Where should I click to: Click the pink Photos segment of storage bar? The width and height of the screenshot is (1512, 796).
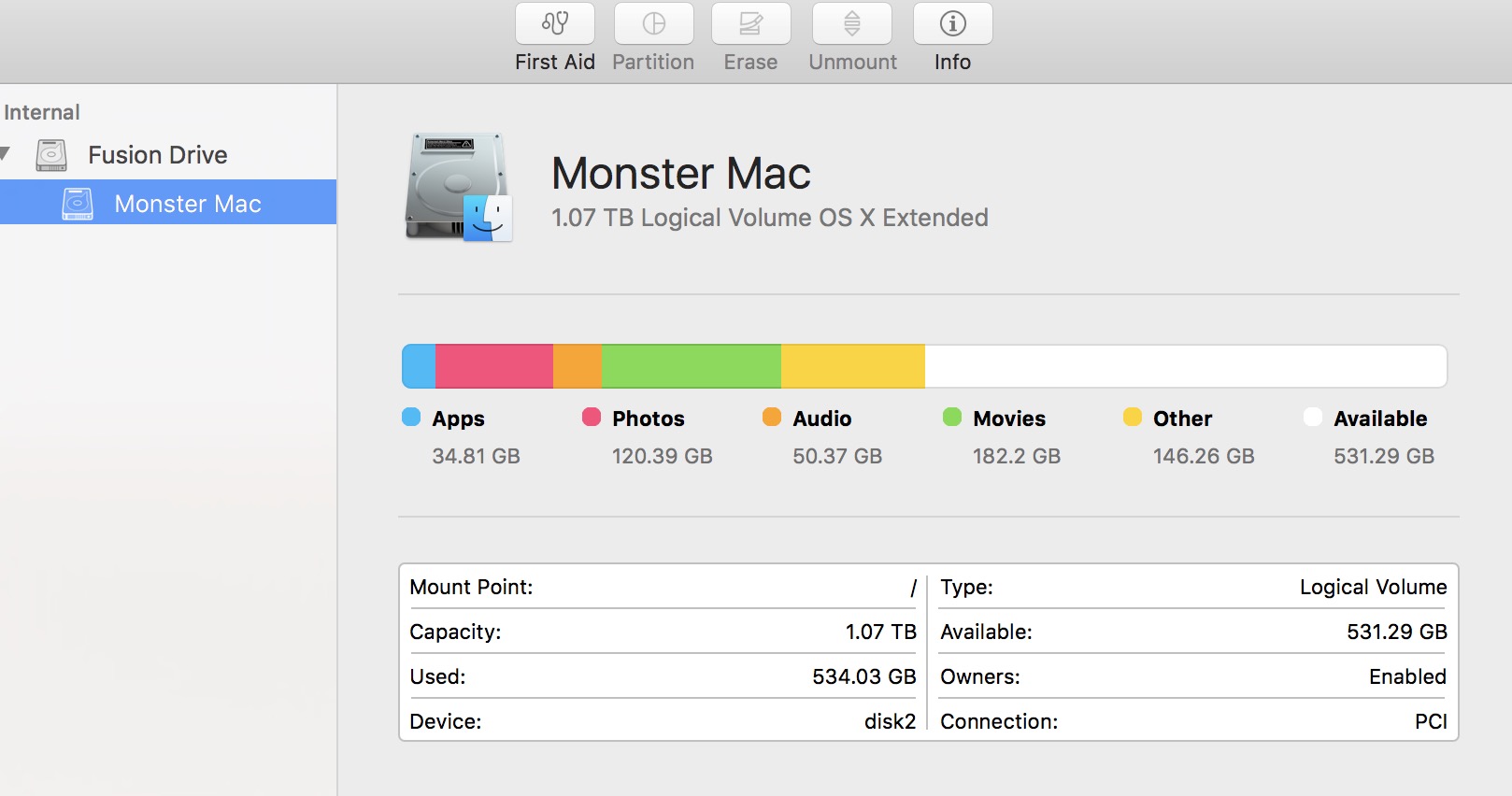pos(494,366)
